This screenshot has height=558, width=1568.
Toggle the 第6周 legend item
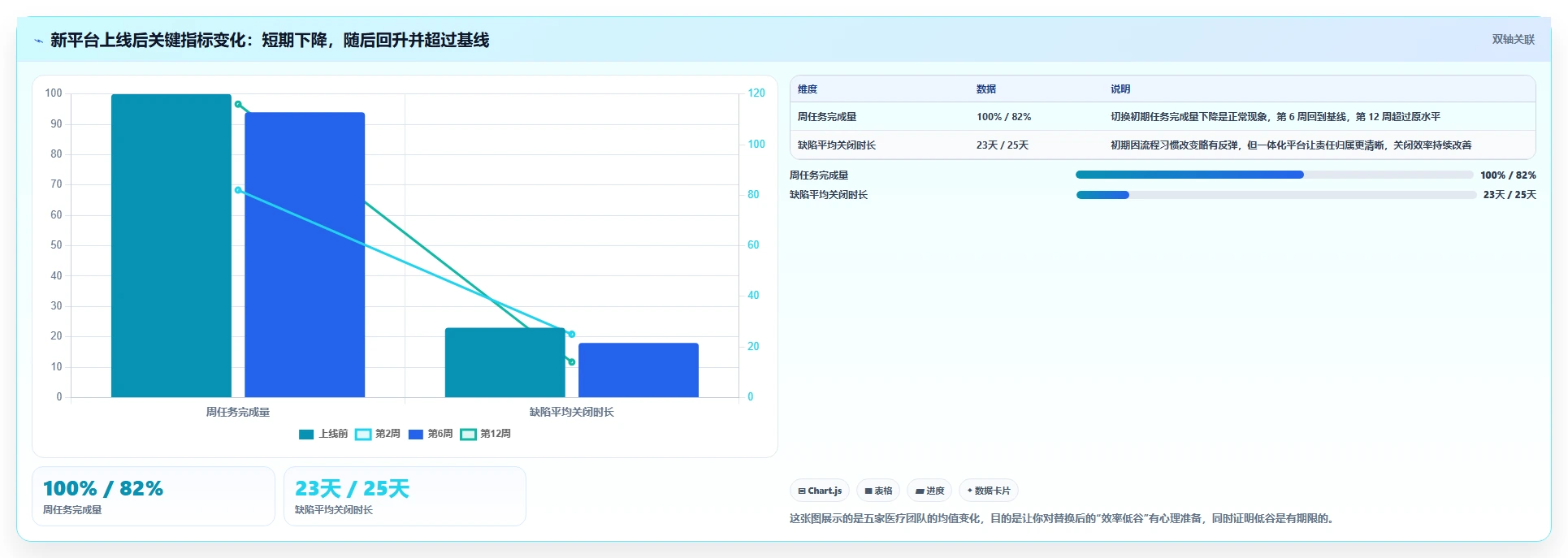pos(431,434)
